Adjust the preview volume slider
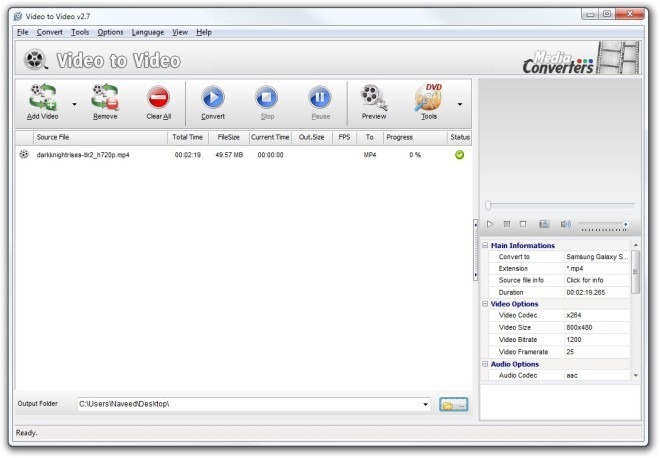This screenshot has width=660, height=458. click(x=603, y=225)
